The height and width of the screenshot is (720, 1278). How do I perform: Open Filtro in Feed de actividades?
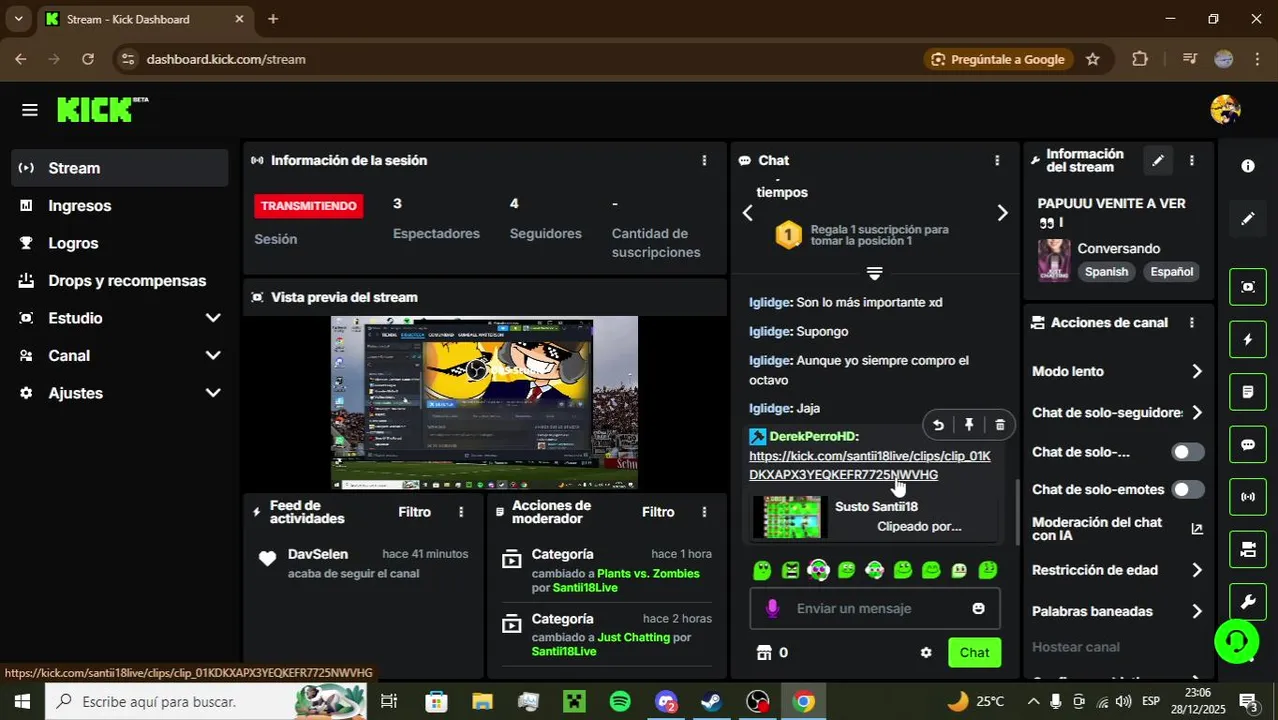414,512
